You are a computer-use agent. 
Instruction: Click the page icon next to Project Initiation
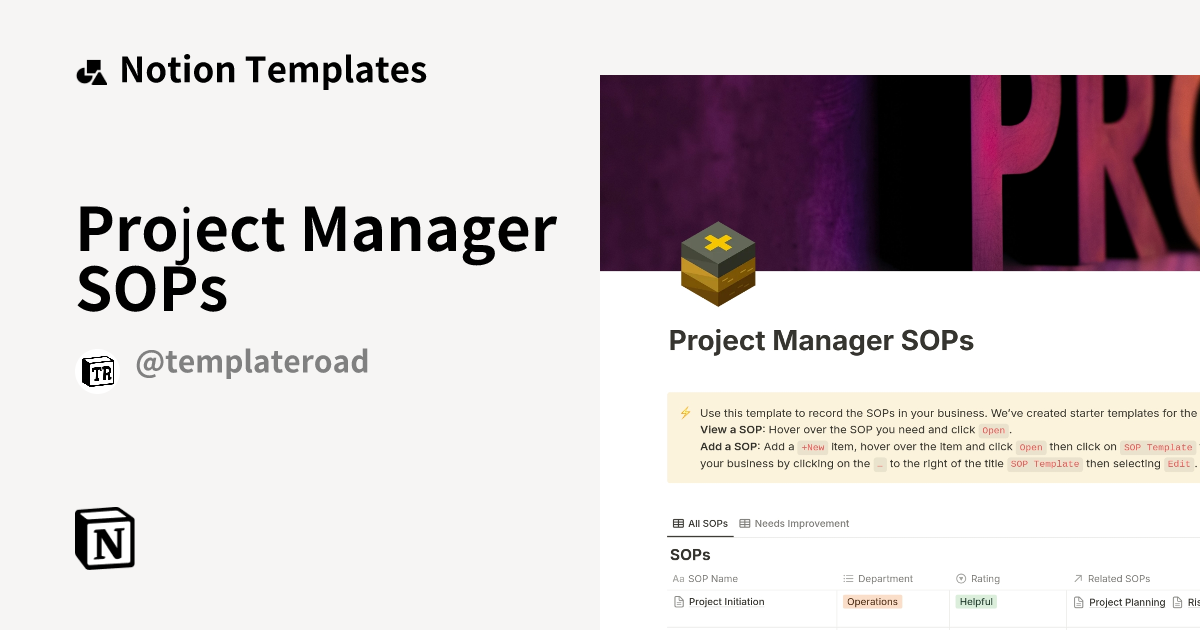677,601
